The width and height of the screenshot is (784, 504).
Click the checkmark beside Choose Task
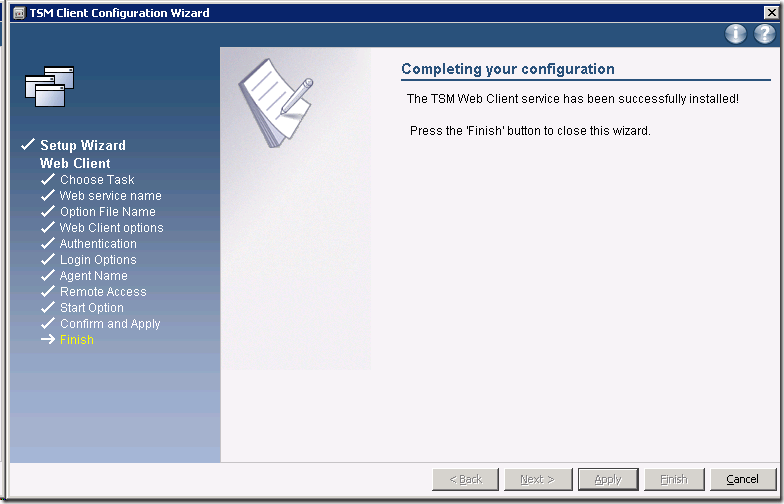pos(47,180)
